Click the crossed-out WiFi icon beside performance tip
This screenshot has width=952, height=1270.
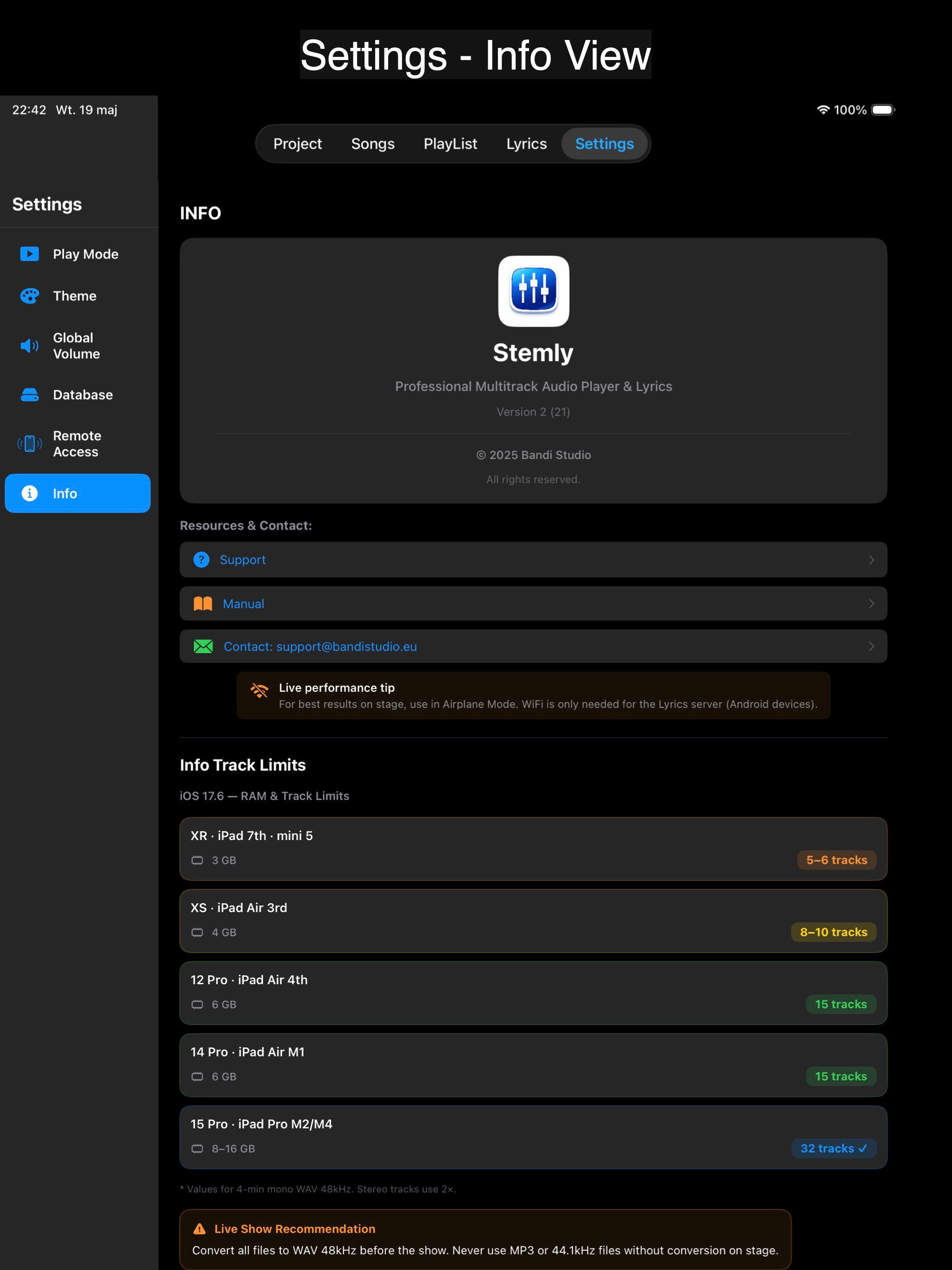pyautogui.click(x=259, y=690)
